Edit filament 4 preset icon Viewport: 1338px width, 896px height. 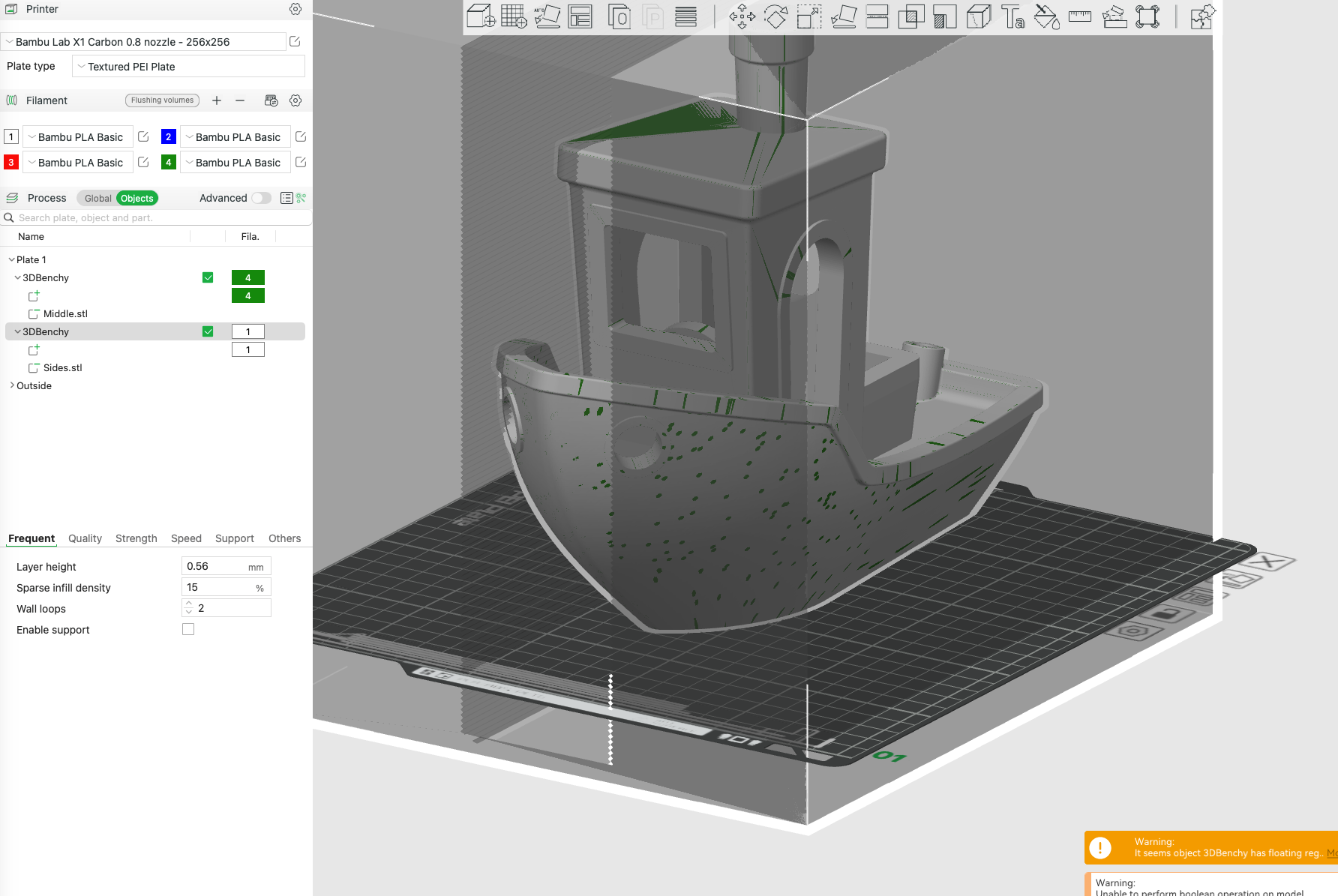301,162
